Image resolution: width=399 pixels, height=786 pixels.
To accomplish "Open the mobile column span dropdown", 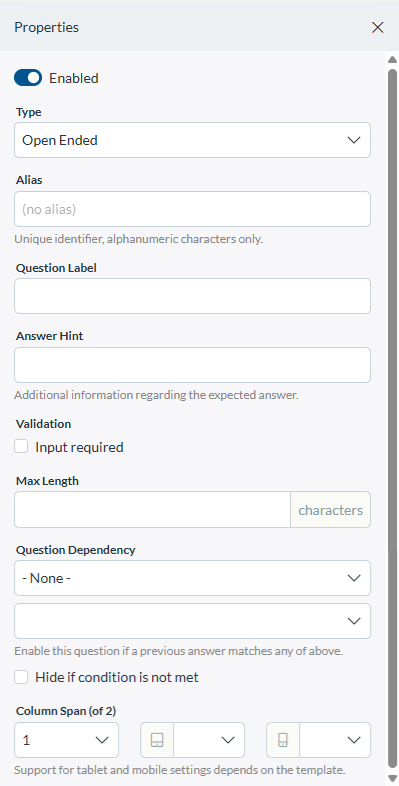I will pyautogui.click(x=335, y=740).
